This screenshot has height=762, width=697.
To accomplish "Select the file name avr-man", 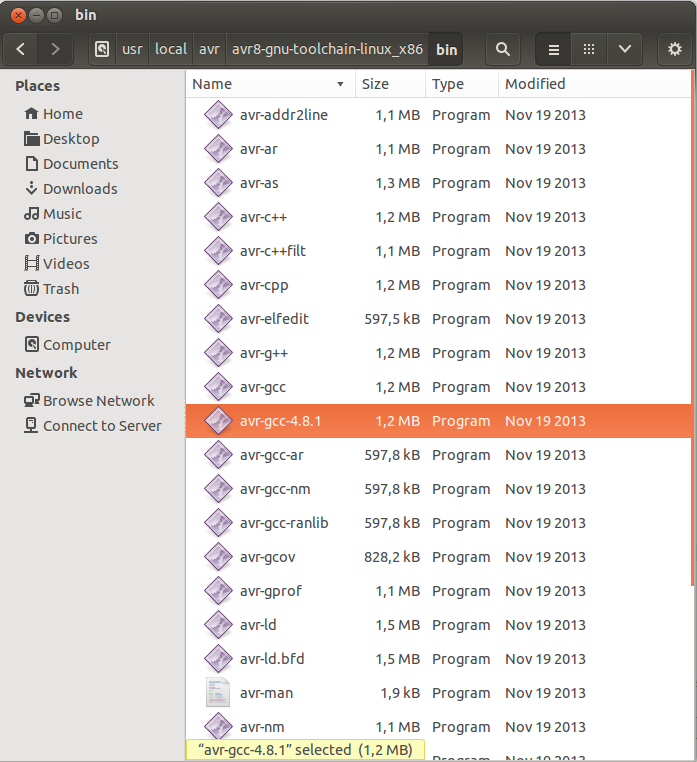I will (266, 693).
